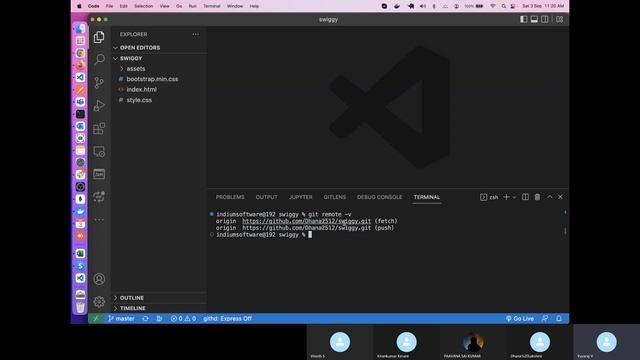Open the notifications bell in status bar
Image resolution: width=640 pixels, height=360 pixels.
click(559, 318)
